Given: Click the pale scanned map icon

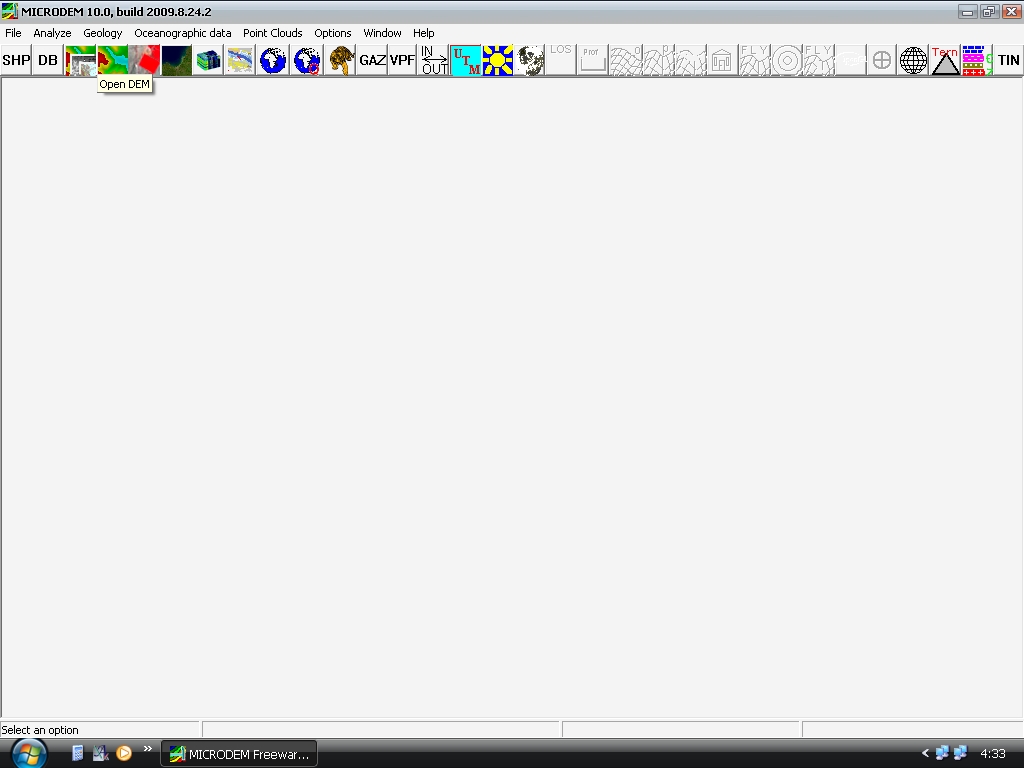Looking at the screenshot, I should [x=240, y=60].
